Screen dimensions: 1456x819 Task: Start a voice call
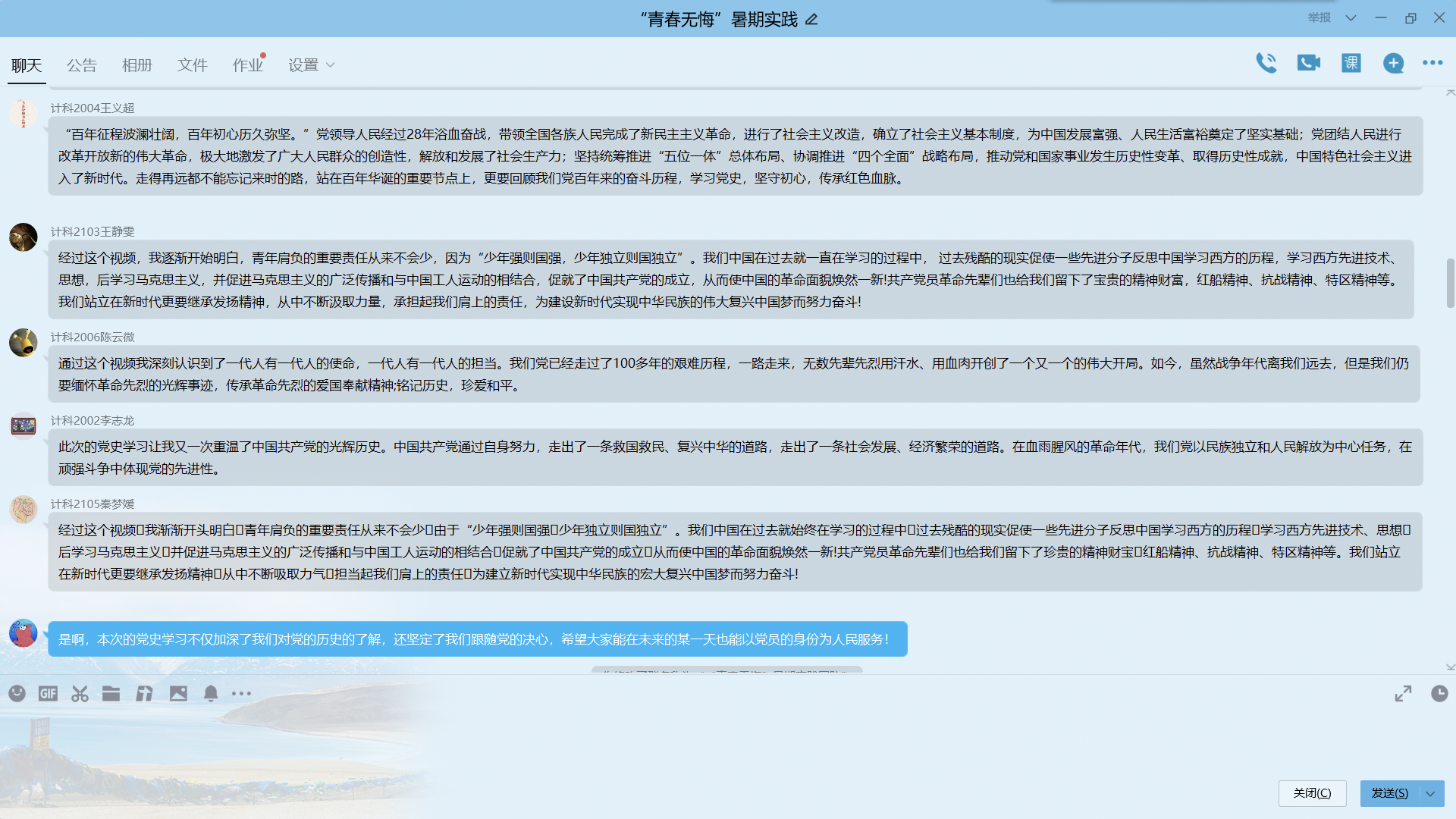pos(1266,63)
